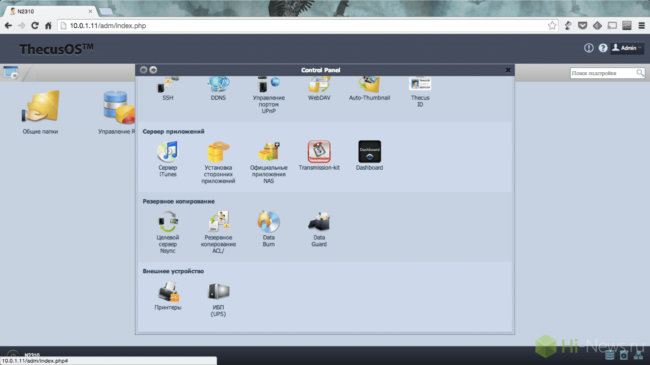Go to the browser home page
This screenshot has height=365, width=650.
[48, 26]
